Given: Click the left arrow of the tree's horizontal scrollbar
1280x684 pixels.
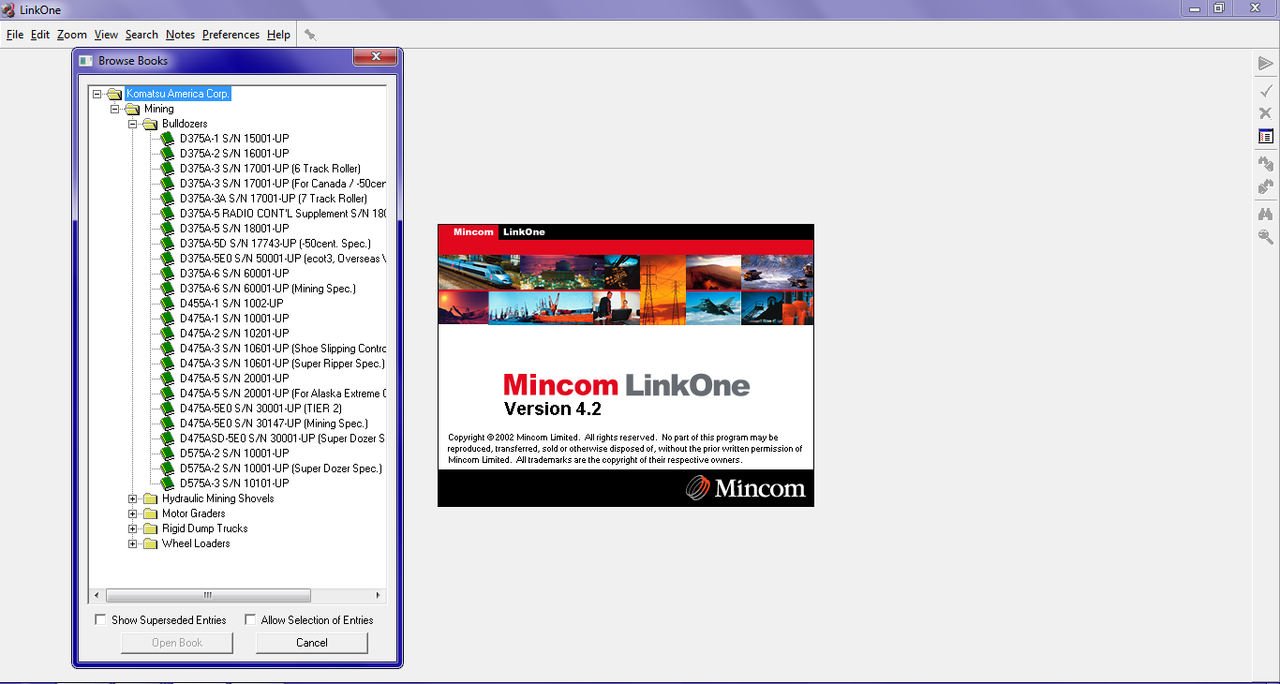Looking at the screenshot, I should 96,595.
